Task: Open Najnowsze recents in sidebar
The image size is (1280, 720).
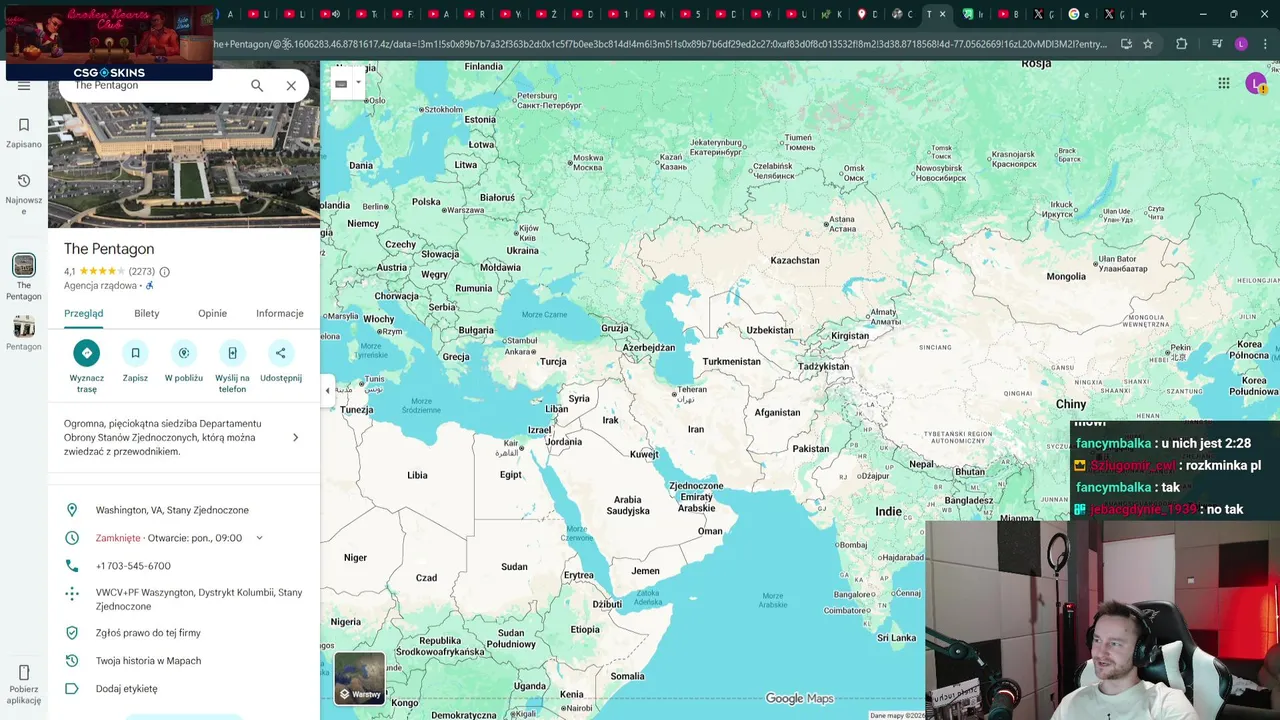Action: pyautogui.click(x=24, y=193)
